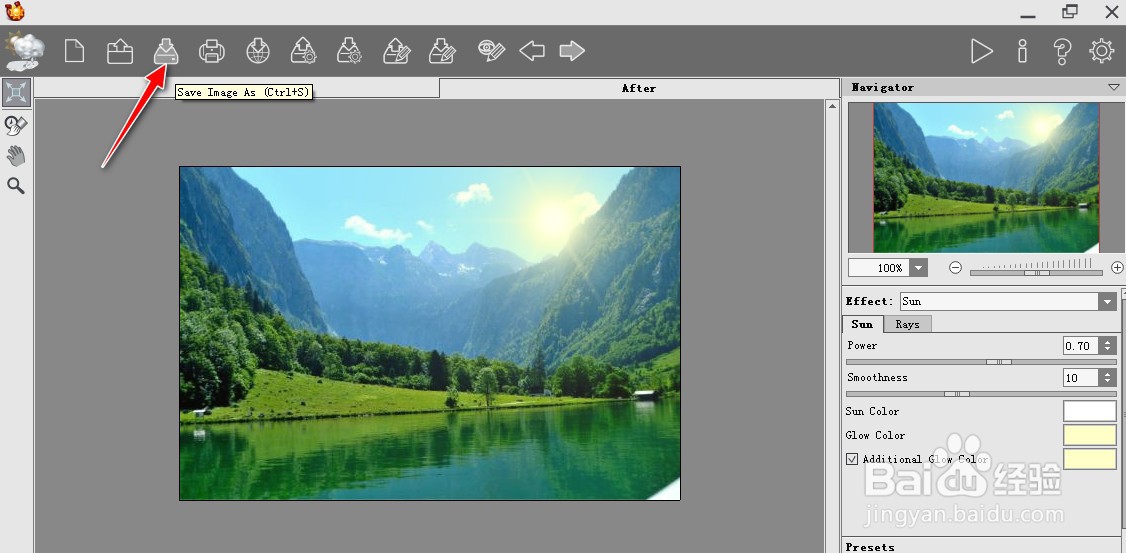Click the application icon in title bar
Viewport: 1126px width, 553px height.
pos(14,11)
